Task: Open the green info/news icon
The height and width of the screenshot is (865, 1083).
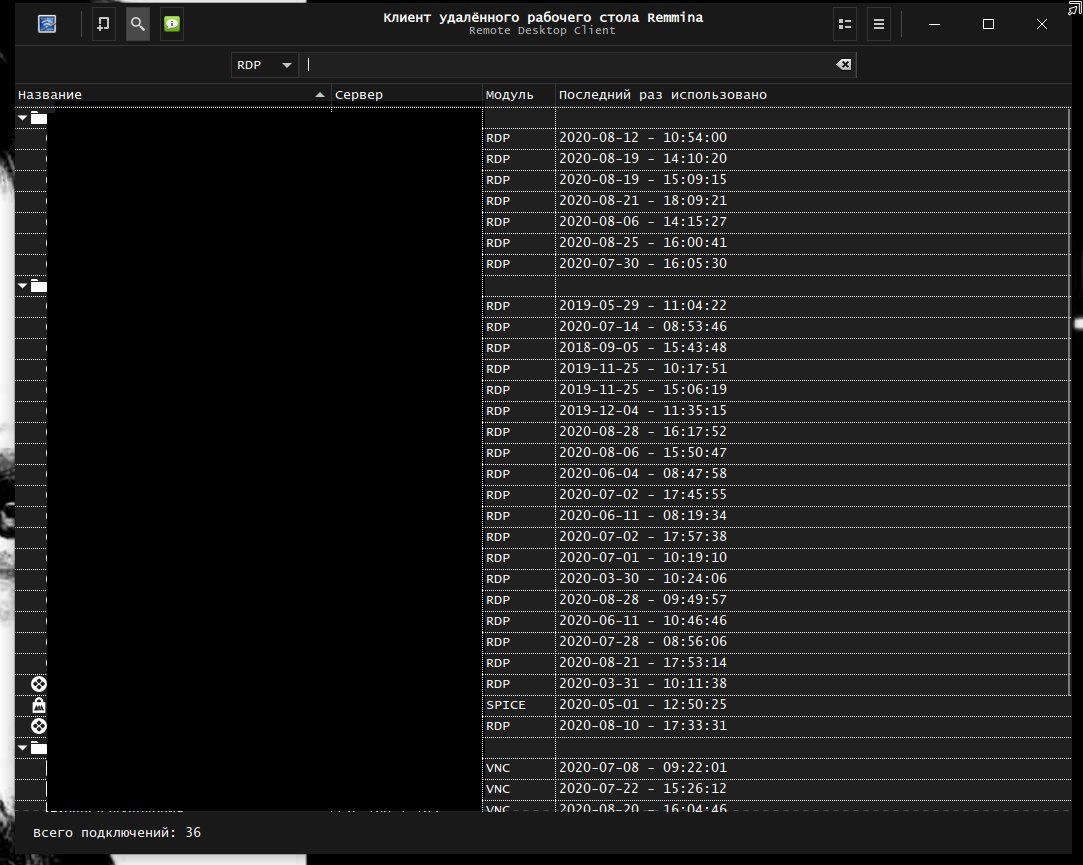Action: click(x=172, y=24)
